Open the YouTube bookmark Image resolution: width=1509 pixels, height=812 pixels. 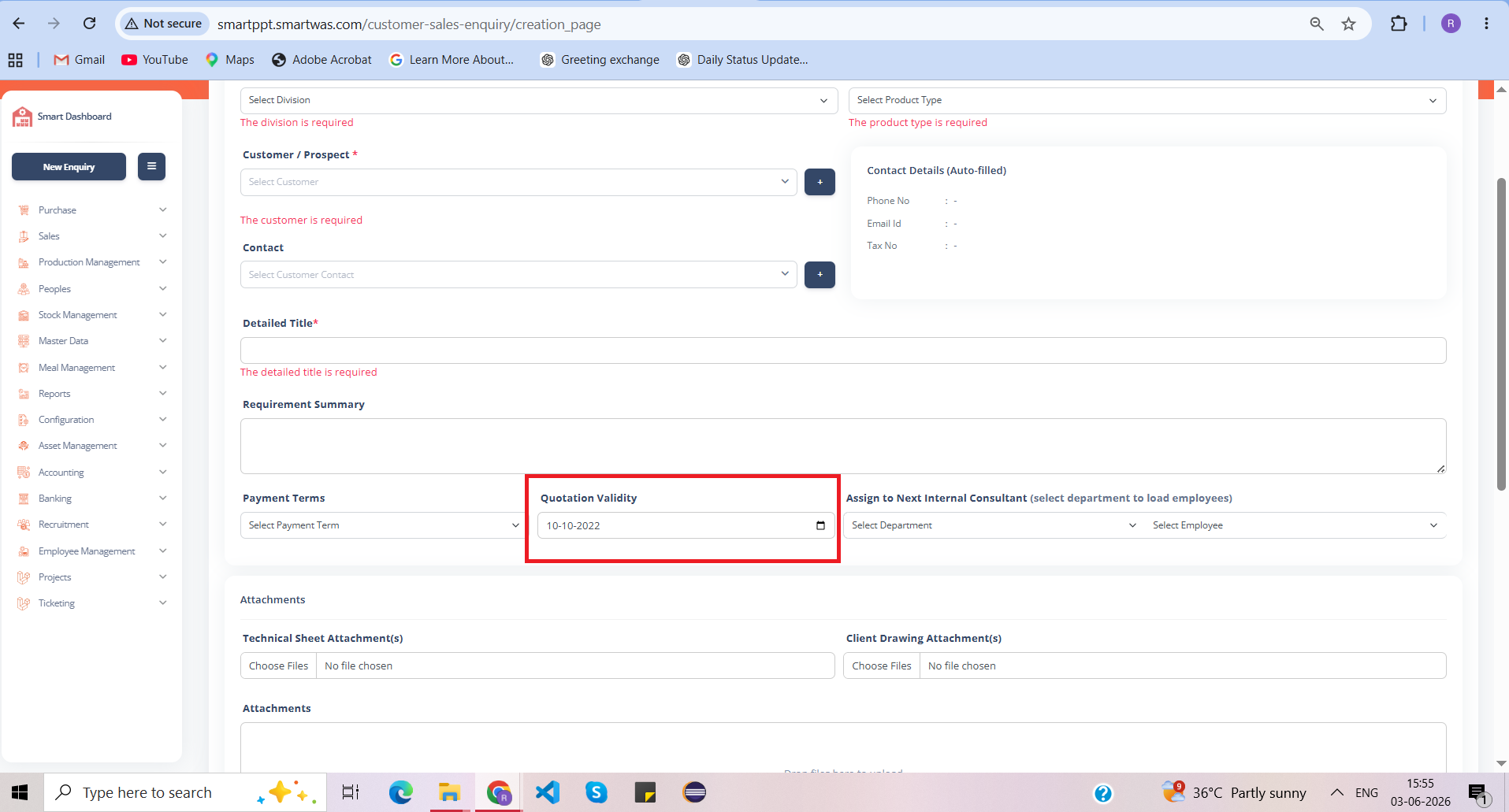[155, 60]
